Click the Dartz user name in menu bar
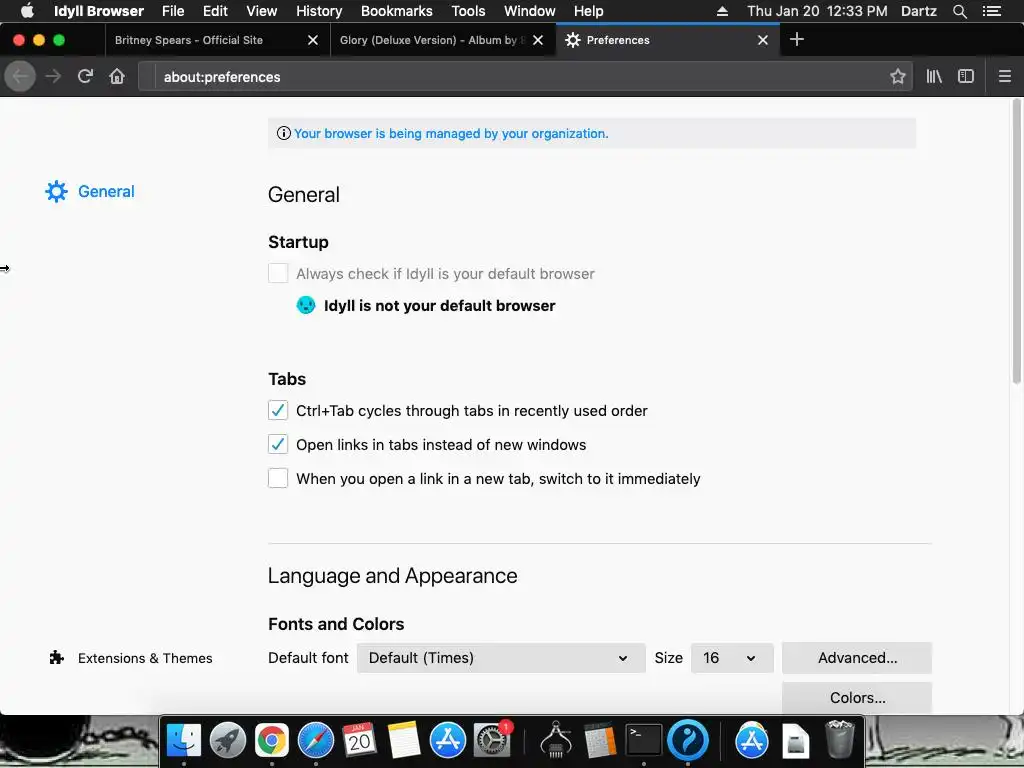The height and width of the screenshot is (768, 1024). [x=918, y=11]
